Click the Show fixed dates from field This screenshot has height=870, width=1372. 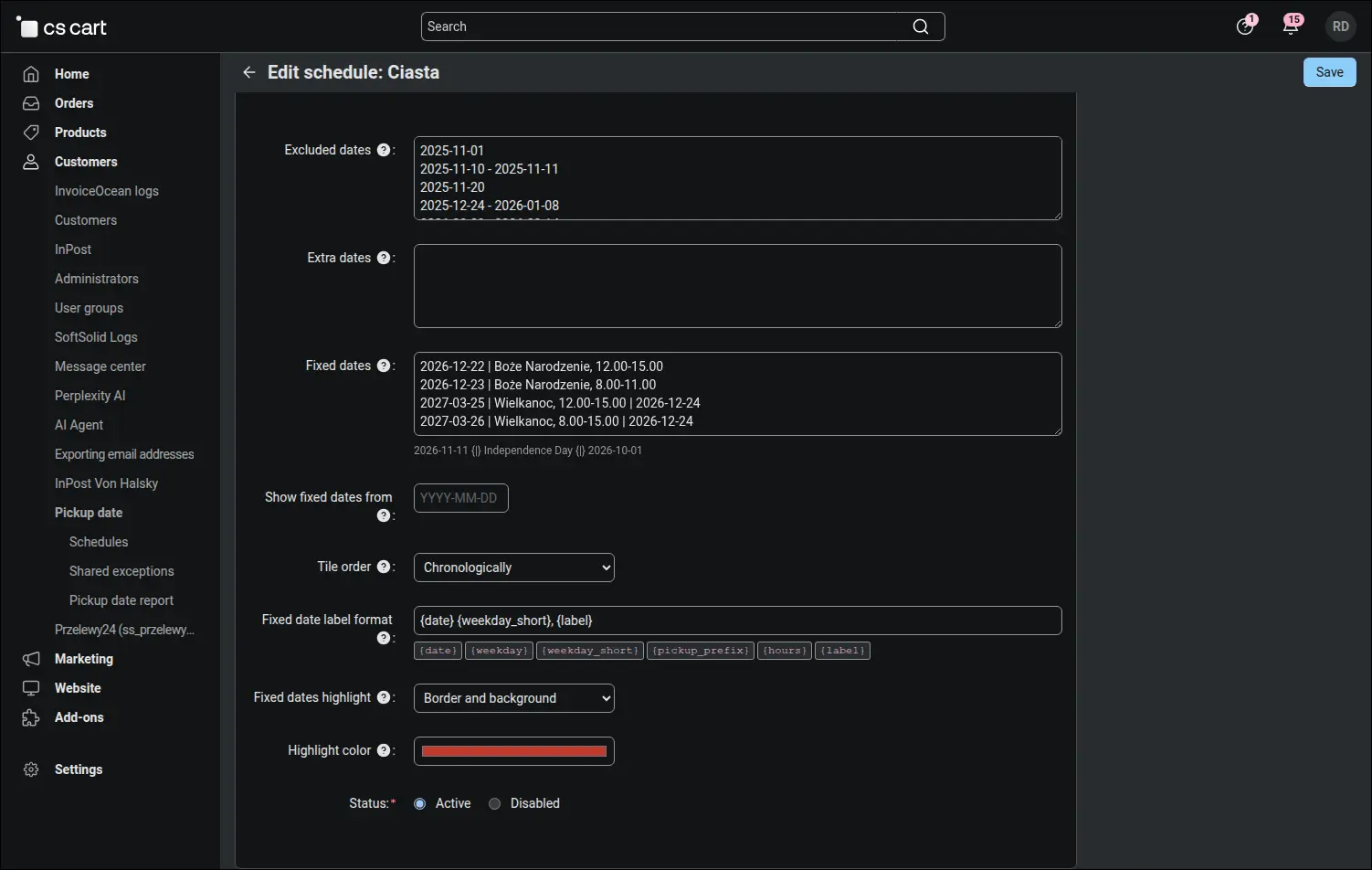pos(461,498)
